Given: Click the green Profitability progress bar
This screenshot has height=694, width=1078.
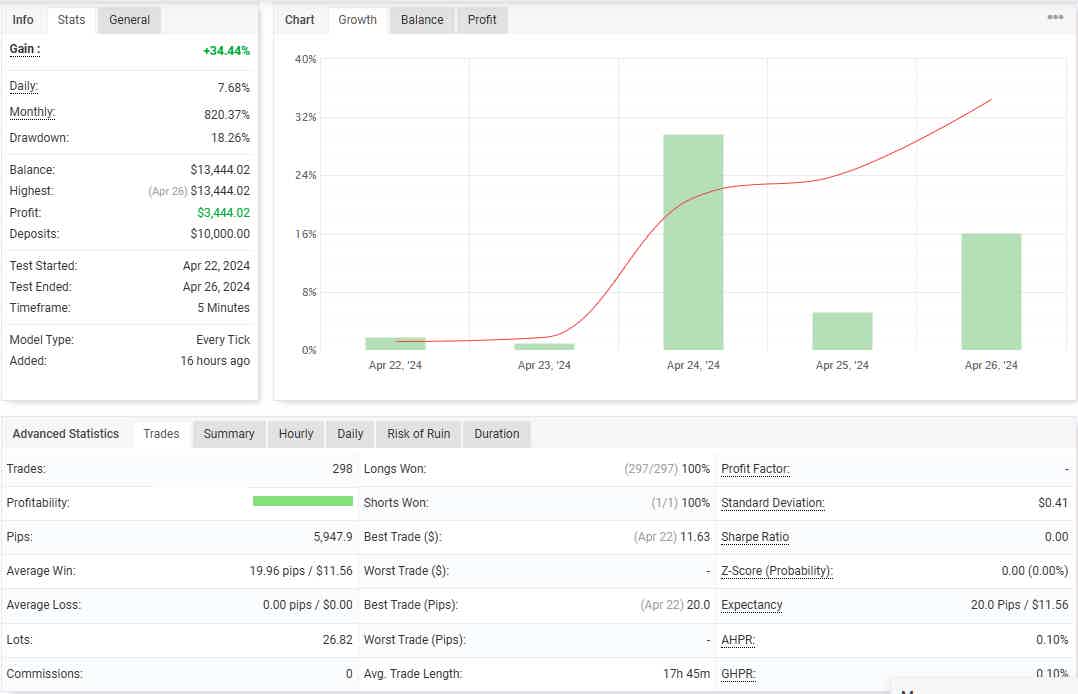Looking at the screenshot, I should pyautogui.click(x=303, y=502).
